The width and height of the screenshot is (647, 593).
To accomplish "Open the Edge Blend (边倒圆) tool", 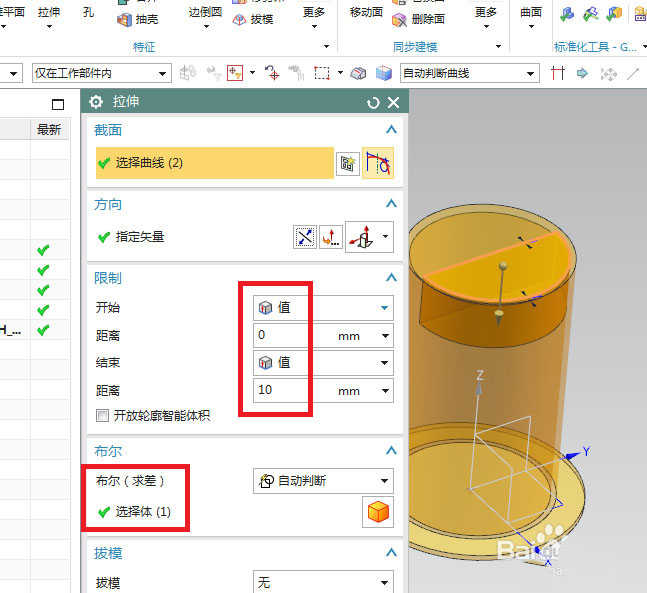I will click(x=205, y=17).
